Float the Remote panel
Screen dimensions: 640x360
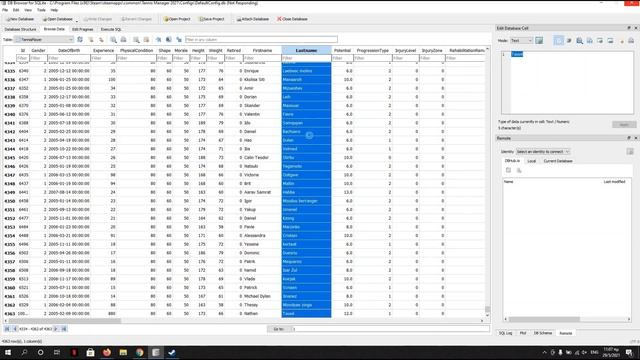(629, 138)
